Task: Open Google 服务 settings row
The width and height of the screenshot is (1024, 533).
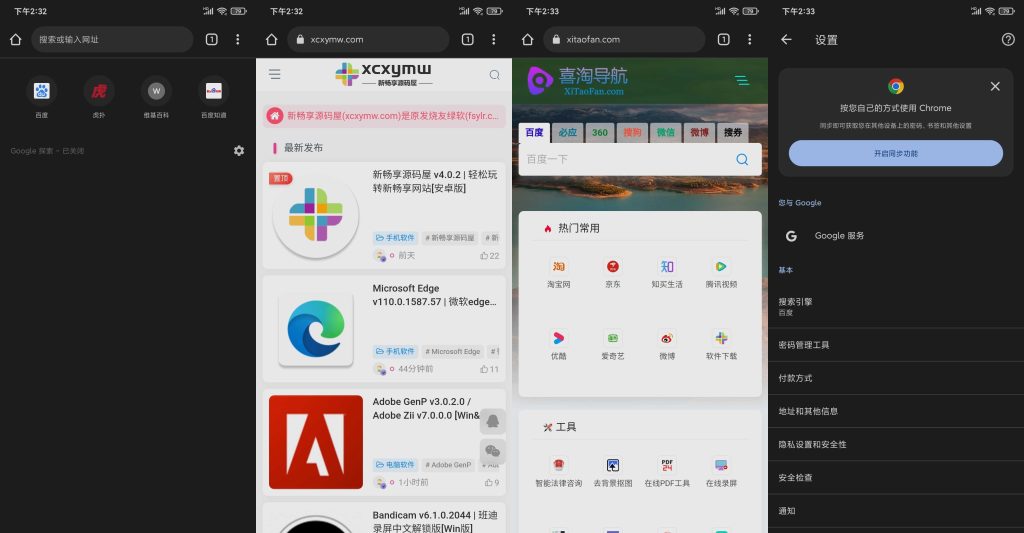Action: point(896,236)
